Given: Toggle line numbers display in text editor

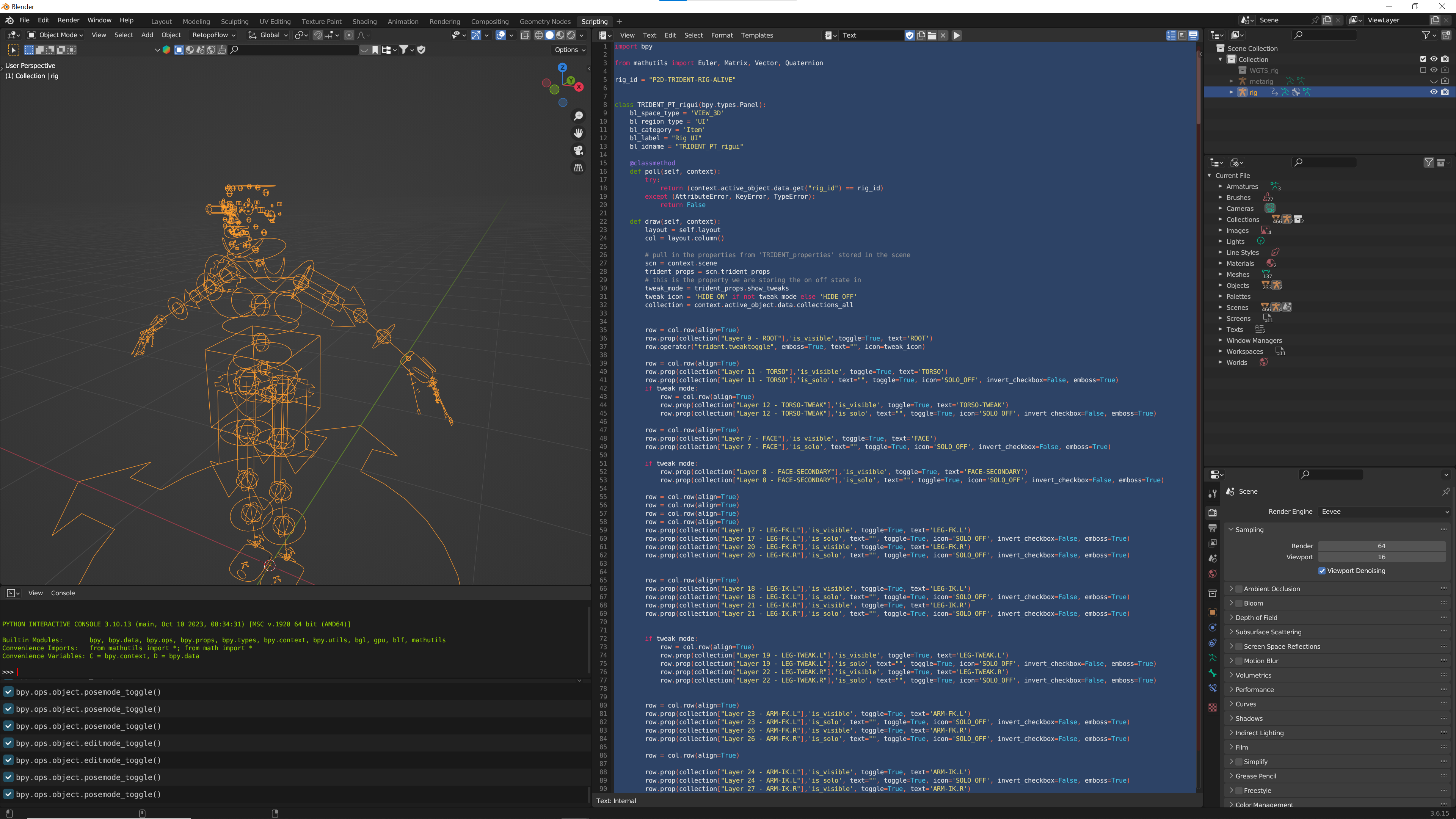Looking at the screenshot, I should (1172, 35).
